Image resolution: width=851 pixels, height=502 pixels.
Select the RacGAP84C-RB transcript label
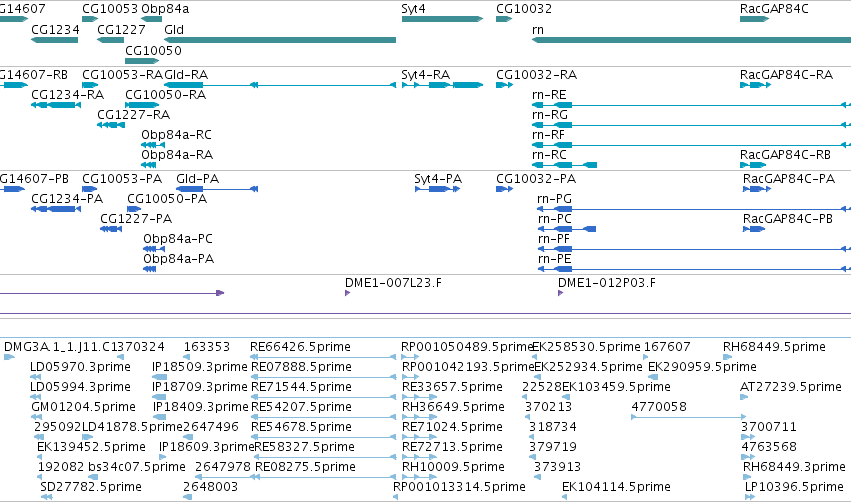tap(785, 155)
